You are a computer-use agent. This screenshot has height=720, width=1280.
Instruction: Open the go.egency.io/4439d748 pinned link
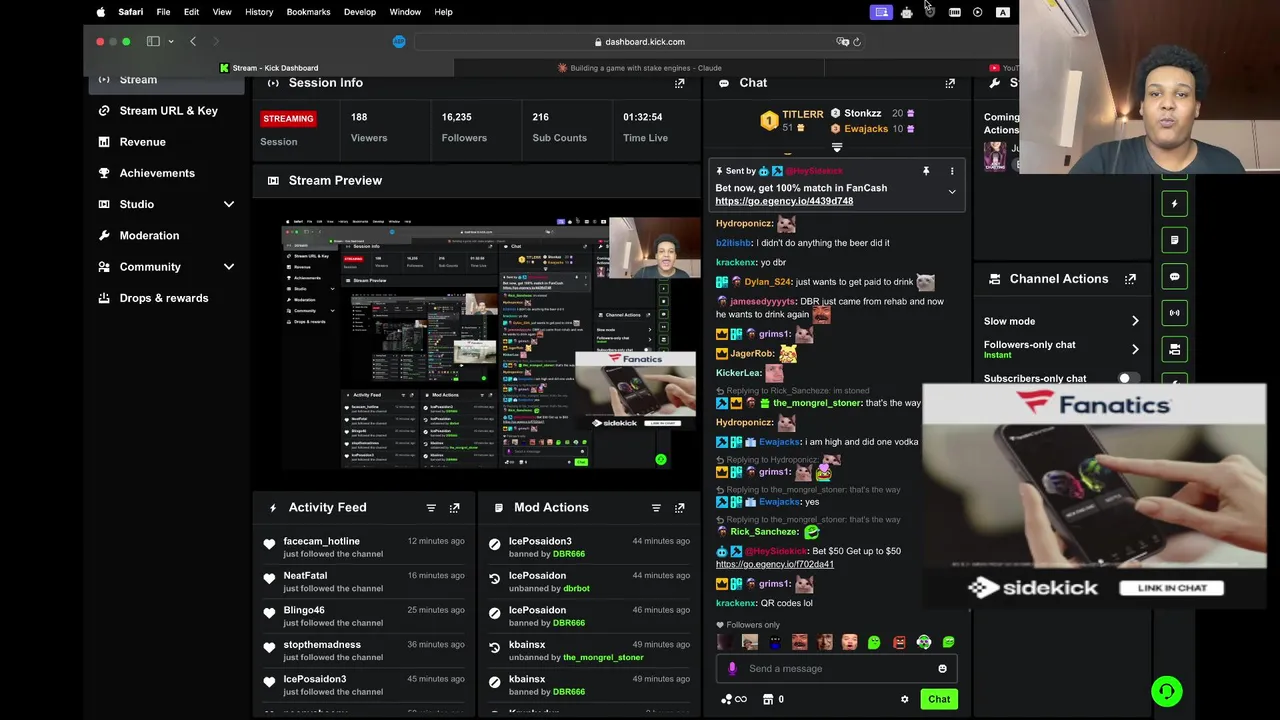[784, 201]
